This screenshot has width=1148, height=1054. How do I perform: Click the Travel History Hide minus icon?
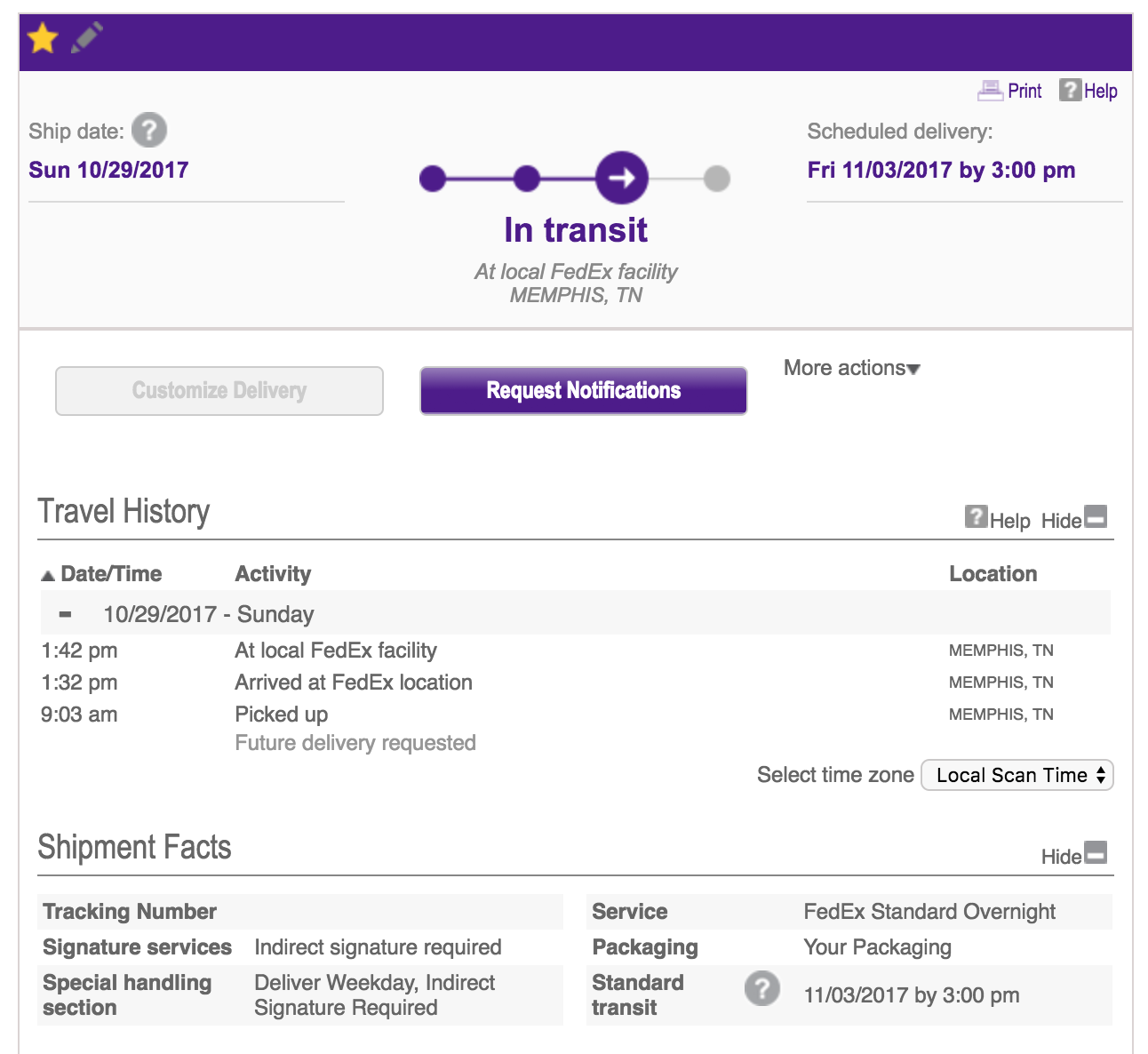1096,516
